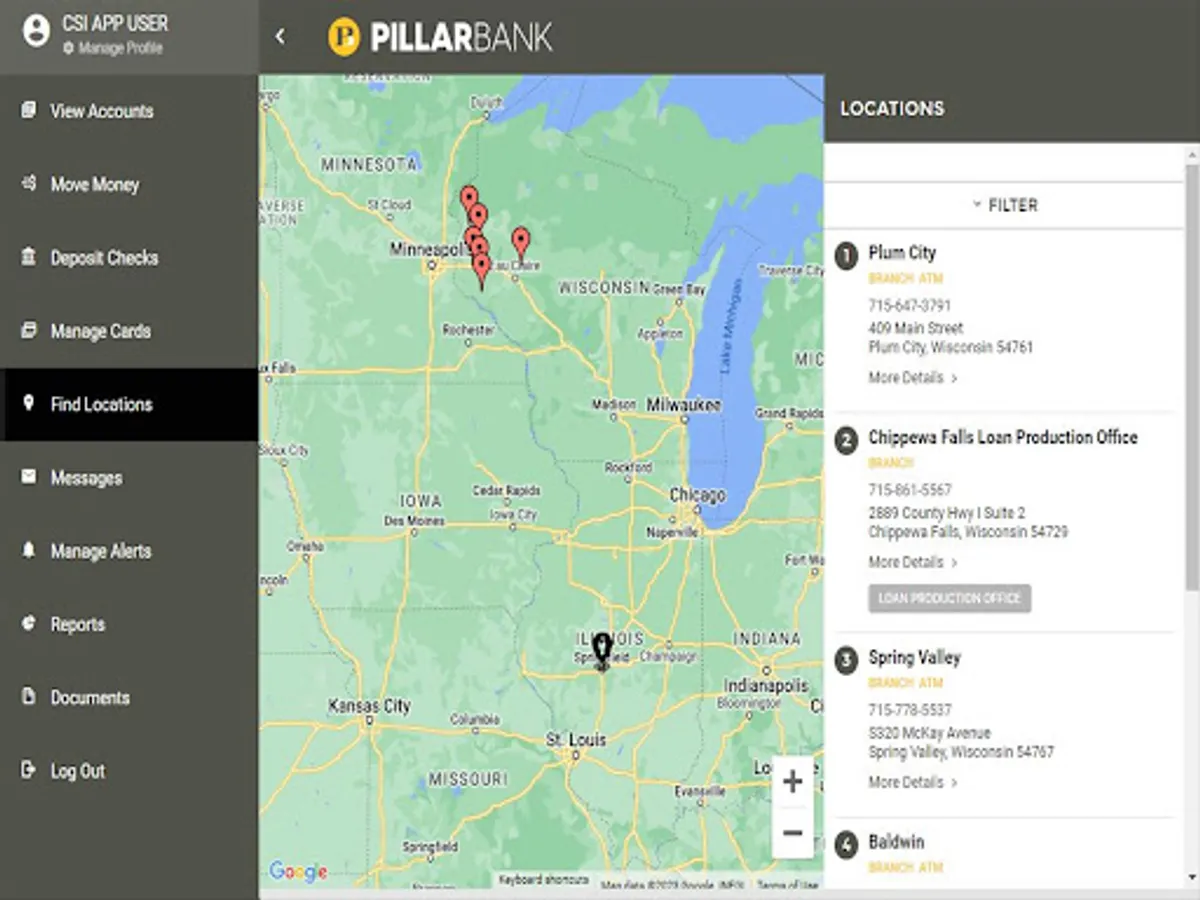Click number 1 location badge
Image resolution: width=1200 pixels, height=900 pixels.
[846, 256]
